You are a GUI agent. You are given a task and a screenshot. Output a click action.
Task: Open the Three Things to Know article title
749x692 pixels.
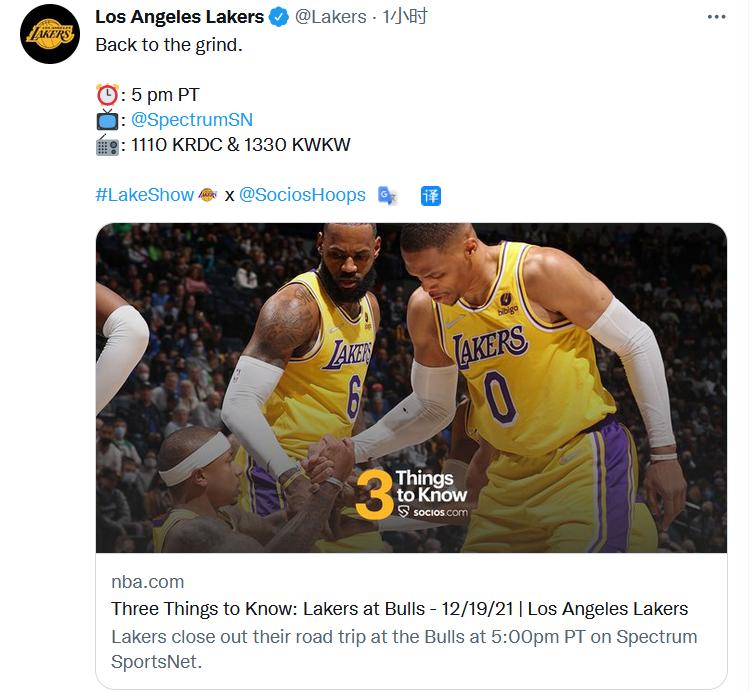pyautogui.click(x=399, y=609)
